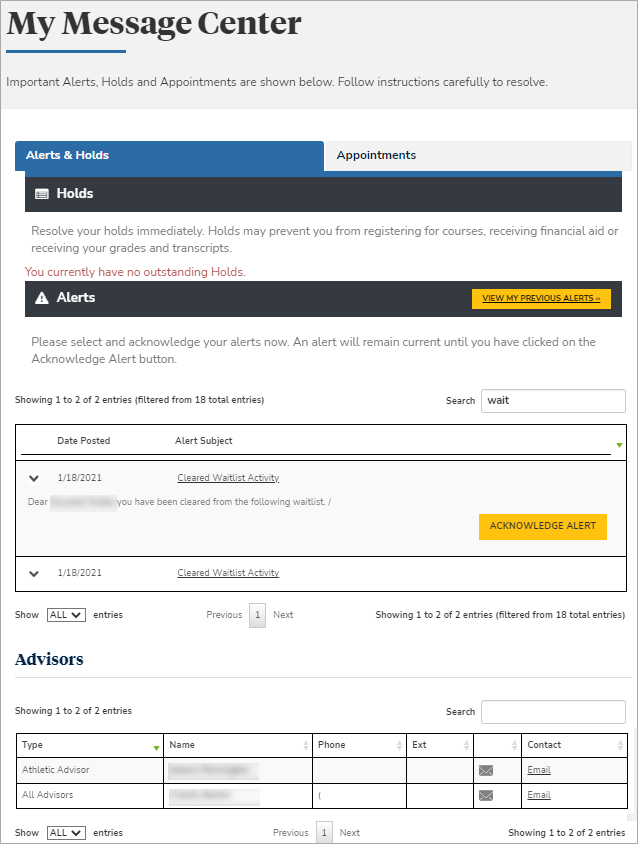Click the green sort arrow in alerts table header
The width and height of the screenshot is (638, 844).
(x=618, y=445)
